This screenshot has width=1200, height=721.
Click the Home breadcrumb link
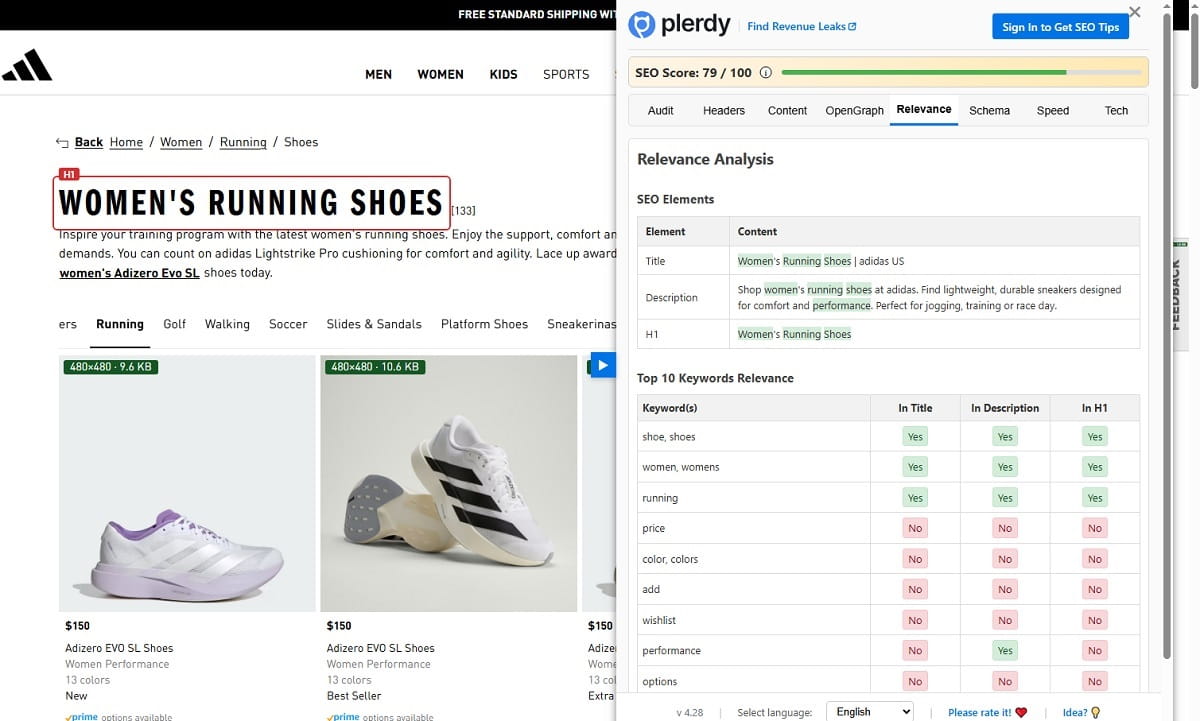125,142
